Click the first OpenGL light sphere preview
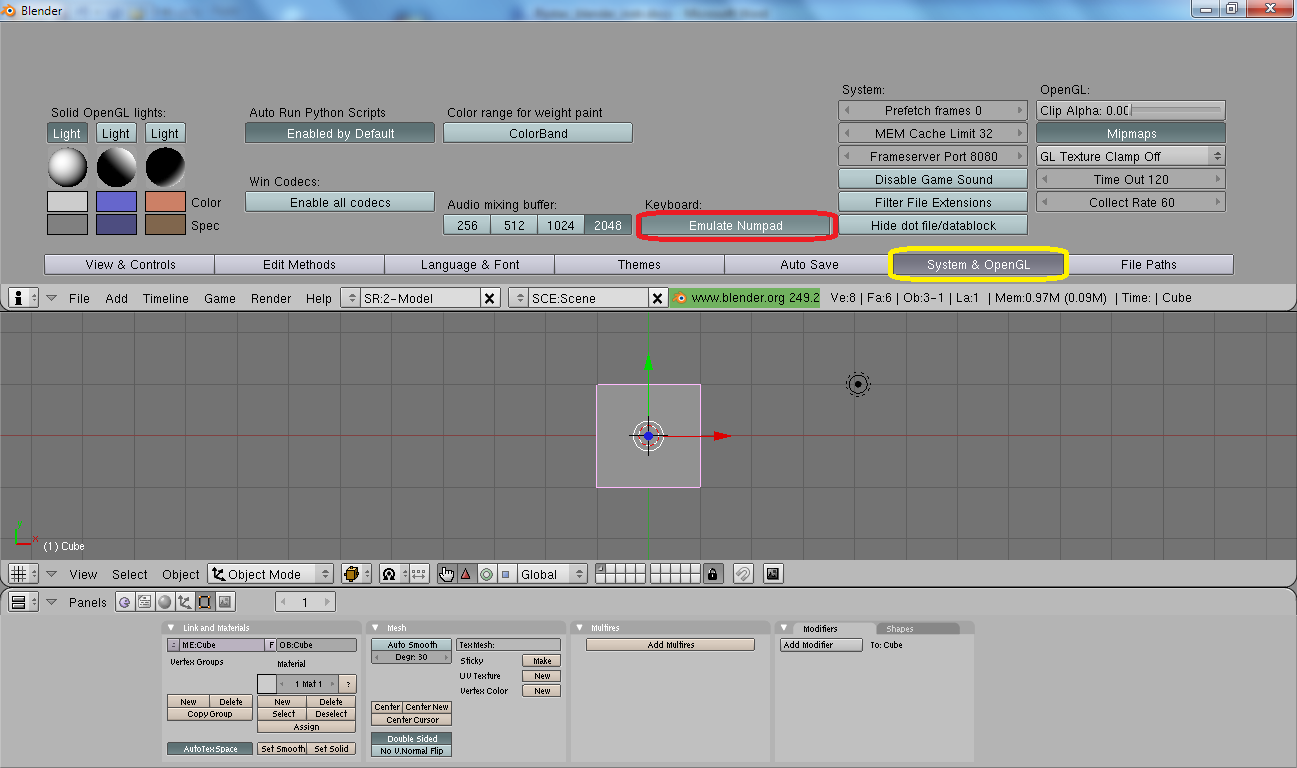 coord(67,167)
